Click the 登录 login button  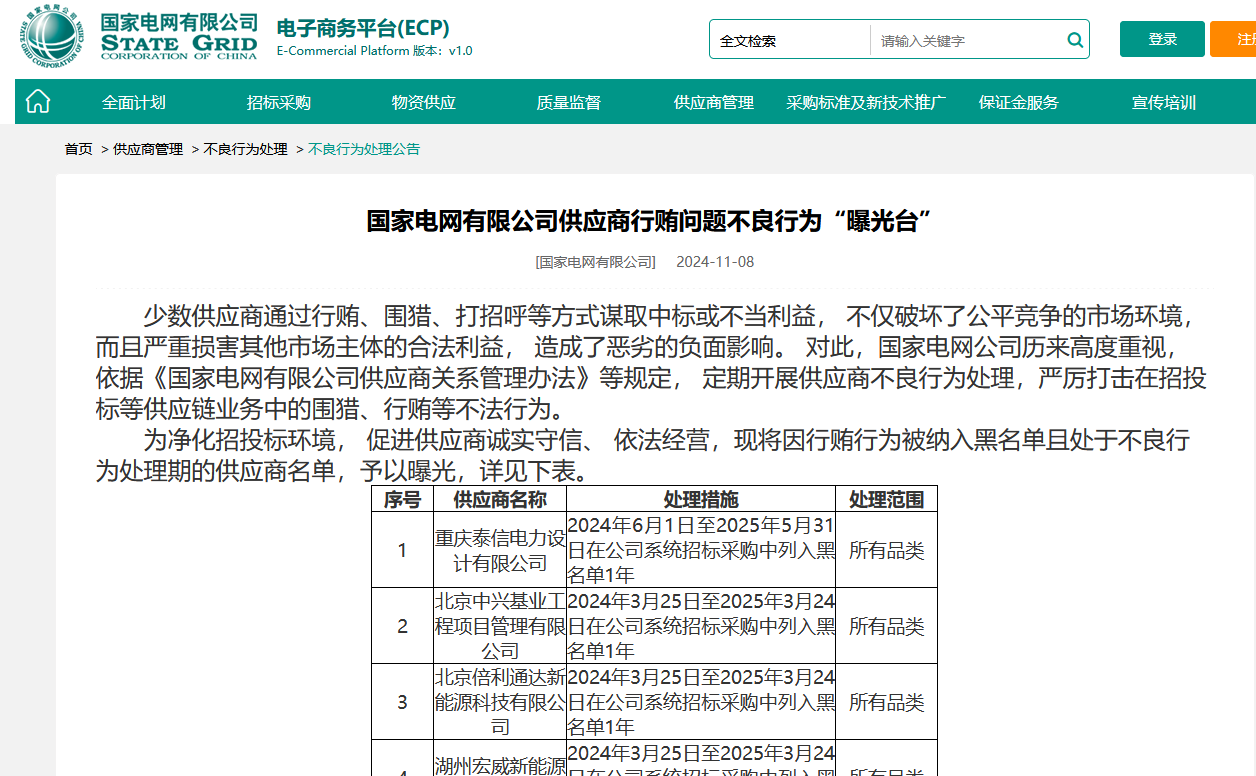click(x=1162, y=39)
